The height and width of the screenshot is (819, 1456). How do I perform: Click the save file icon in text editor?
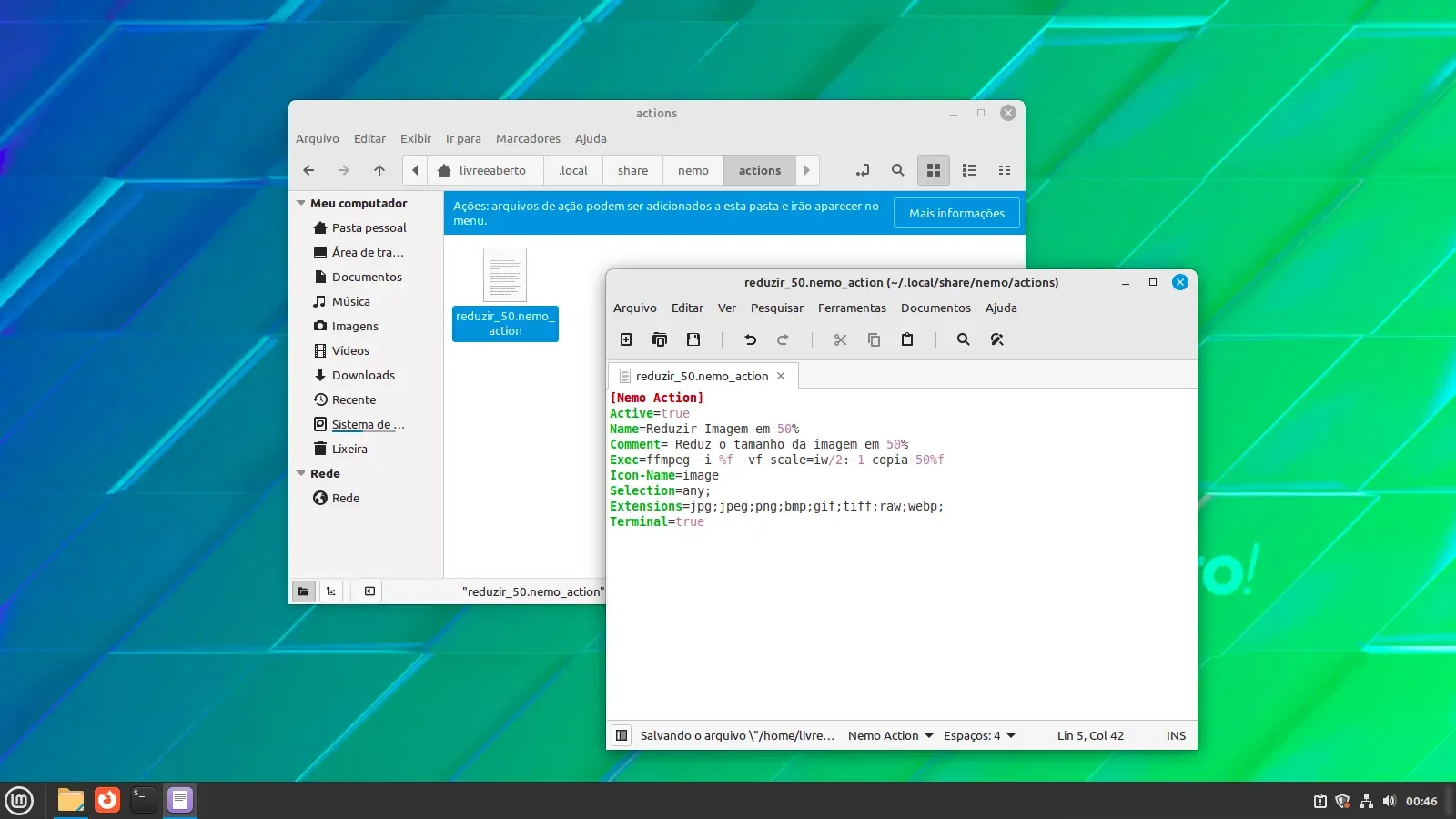pyautogui.click(x=693, y=339)
